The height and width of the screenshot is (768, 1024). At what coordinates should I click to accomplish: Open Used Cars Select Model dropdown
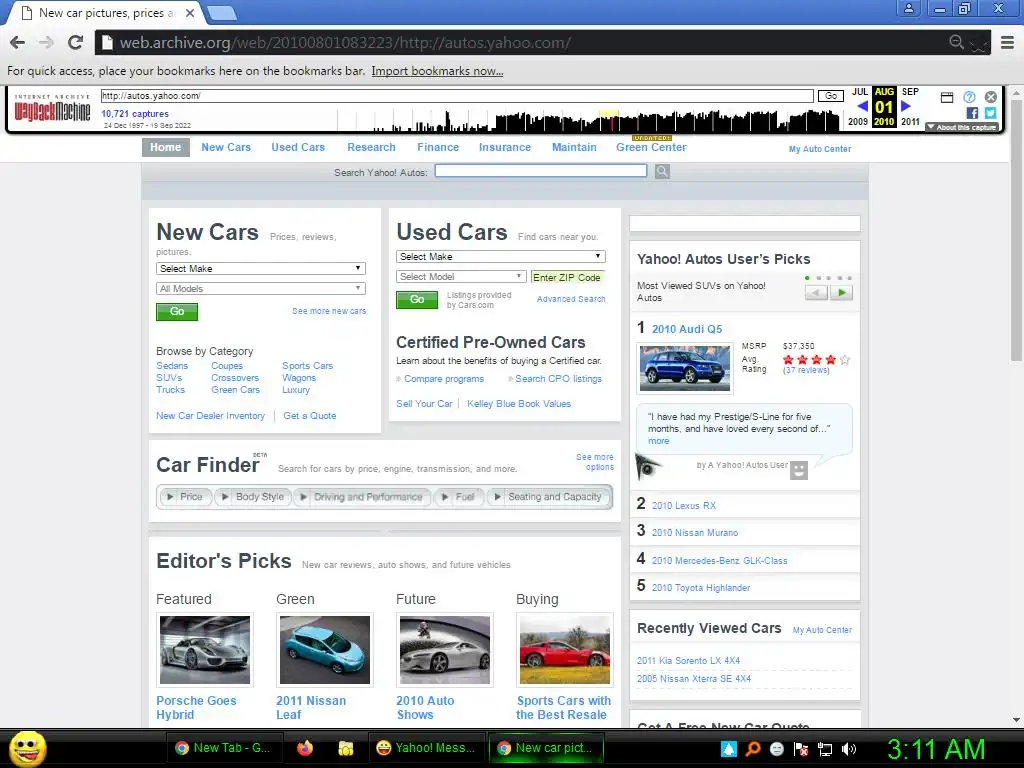point(460,277)
